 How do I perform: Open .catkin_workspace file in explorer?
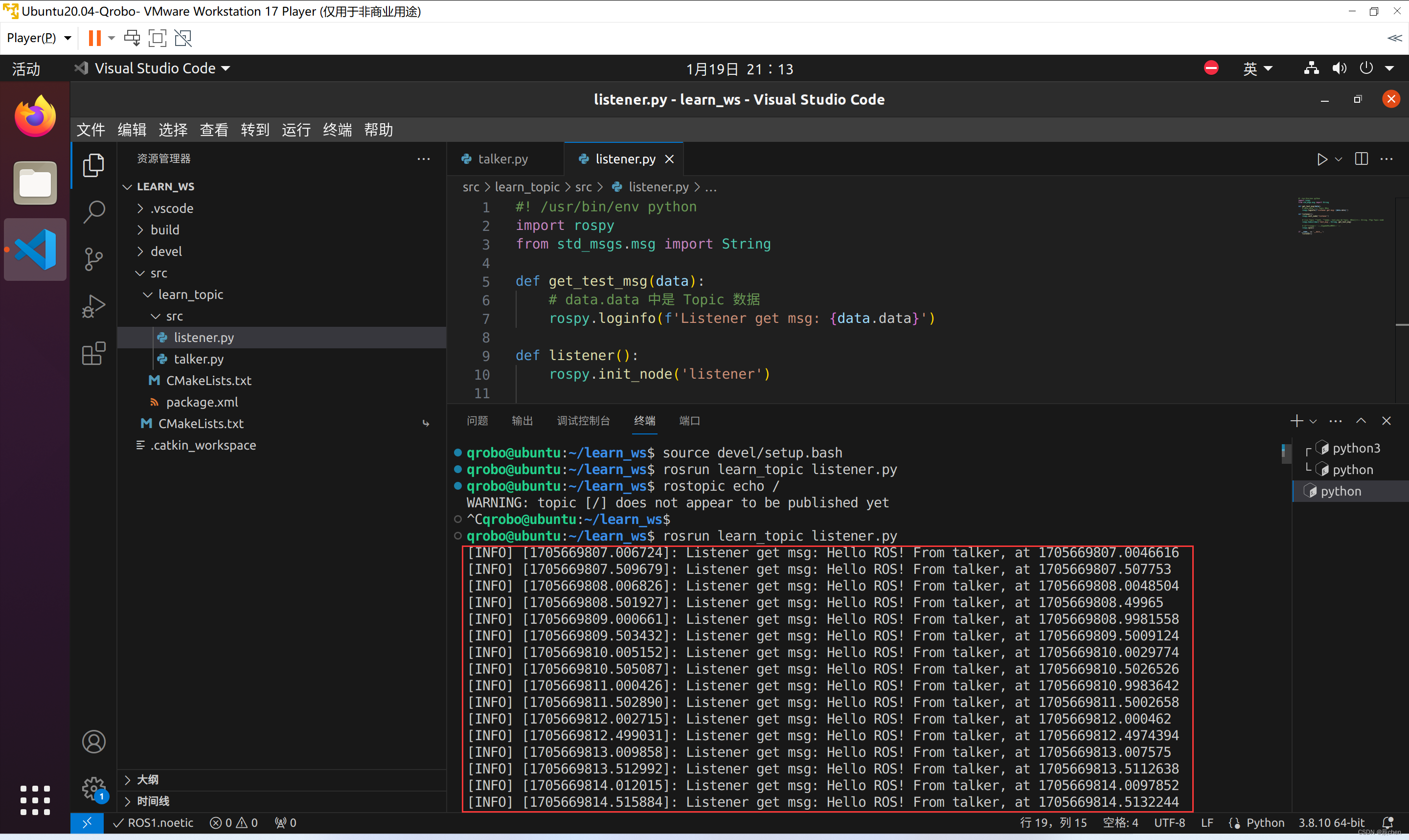pos(203,445)
